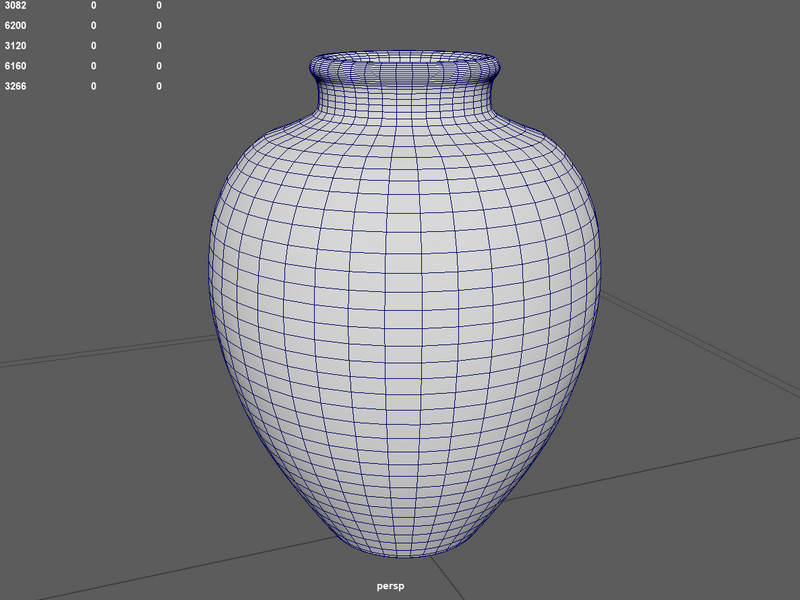
Task: Click the last-column 0 in the 3120 row
Action: point(159,46)
